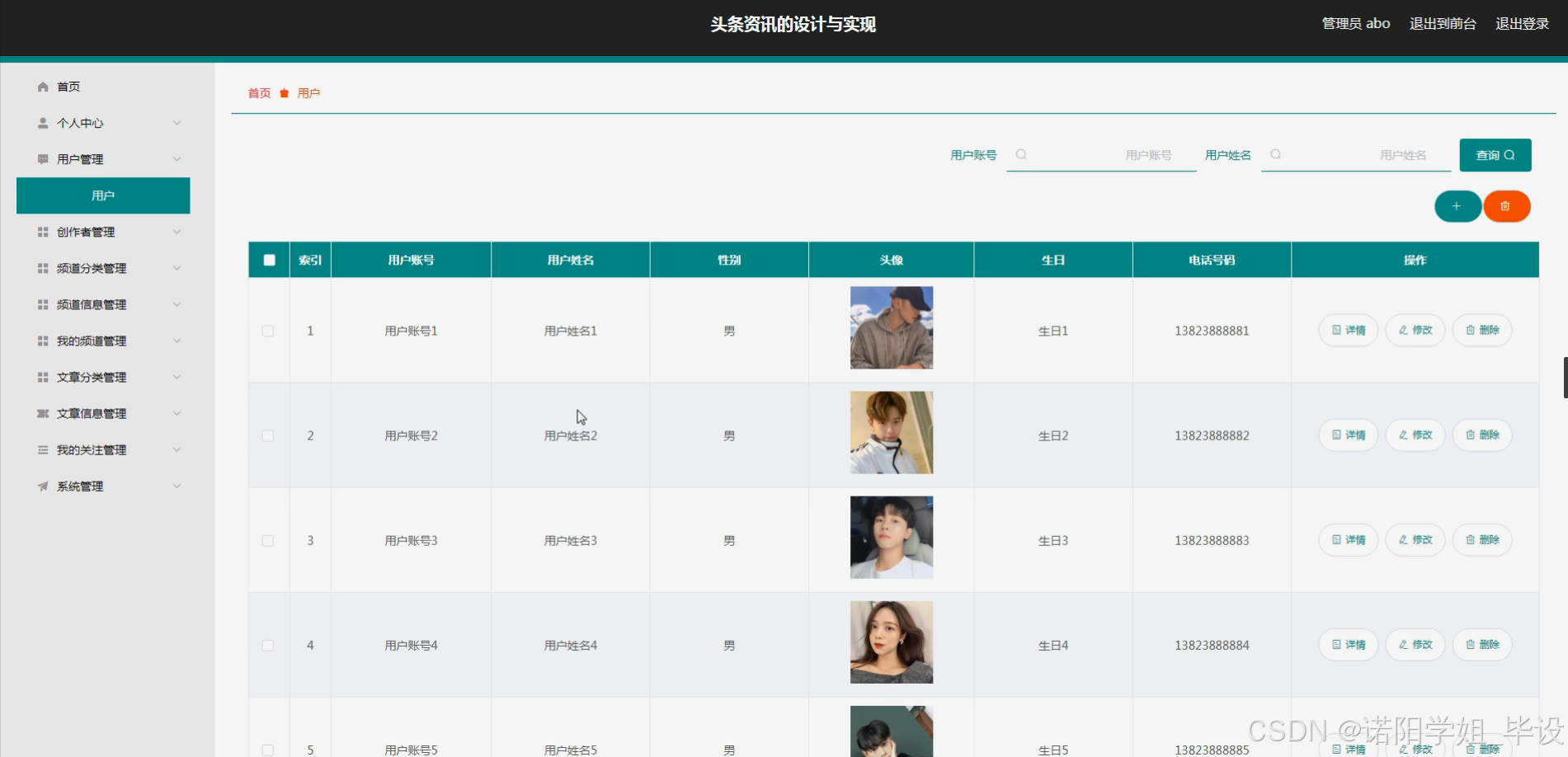
Task: Click 删除 for 用户账号2
Action: pos(1482,435)
